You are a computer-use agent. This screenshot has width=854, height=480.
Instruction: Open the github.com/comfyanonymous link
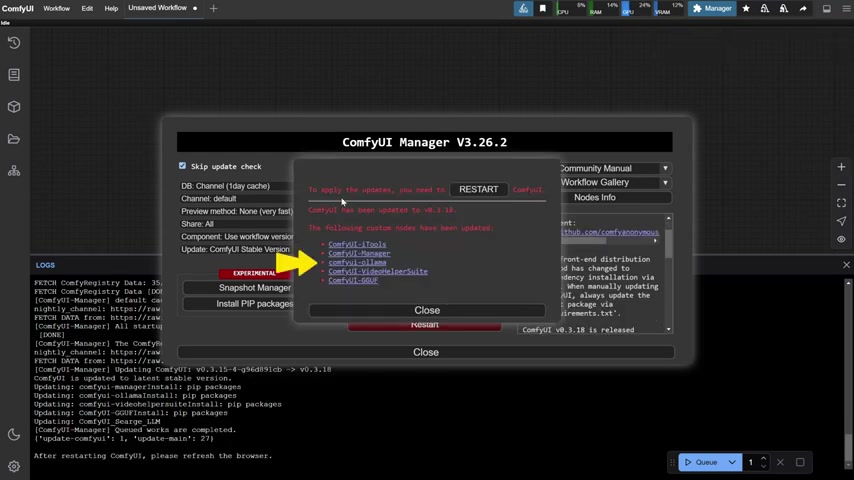pos(609,232)
